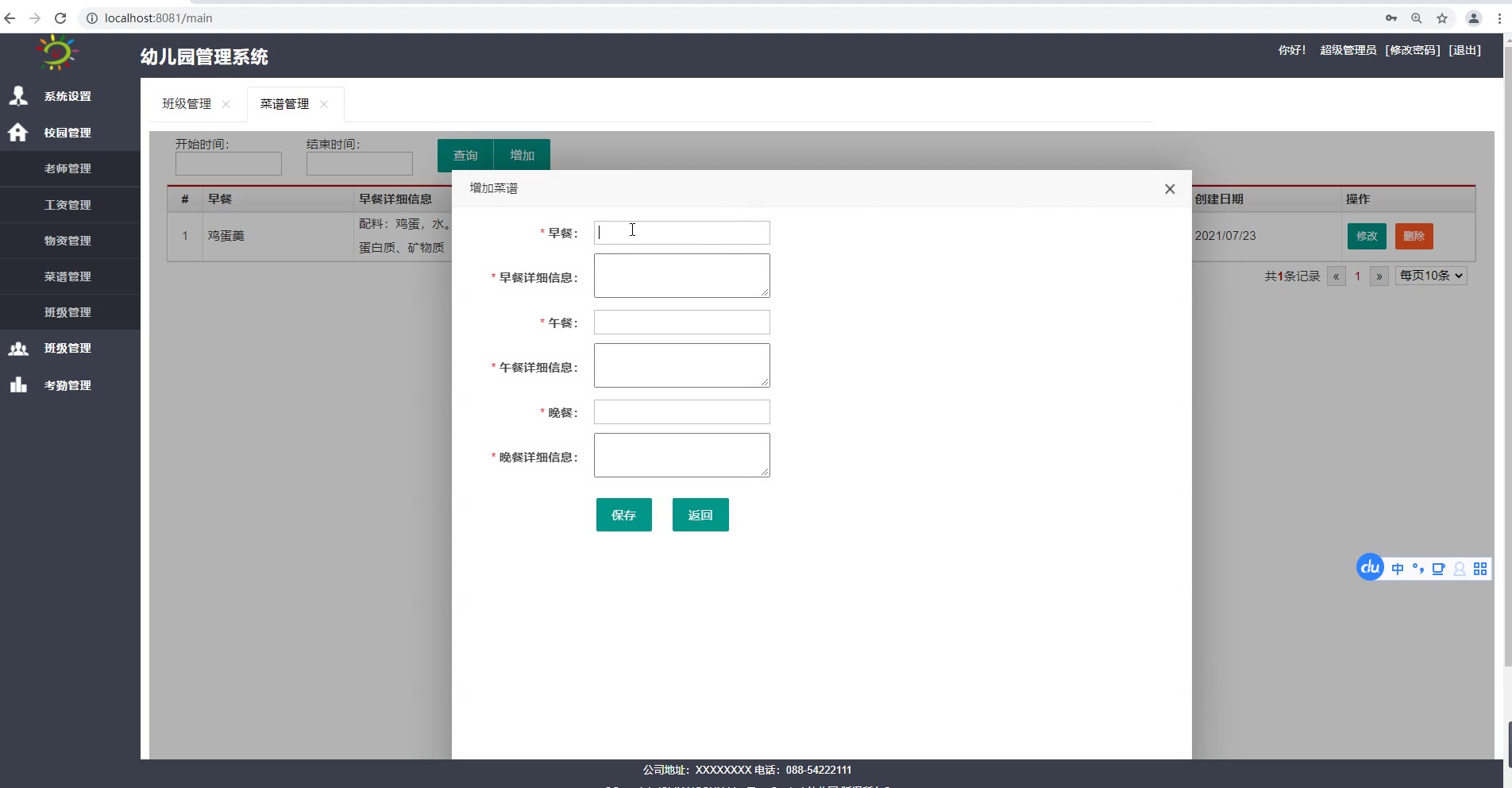Click the 校园管理 house icon
Screen dimensions: 1512x788
(x=18, y=133)
